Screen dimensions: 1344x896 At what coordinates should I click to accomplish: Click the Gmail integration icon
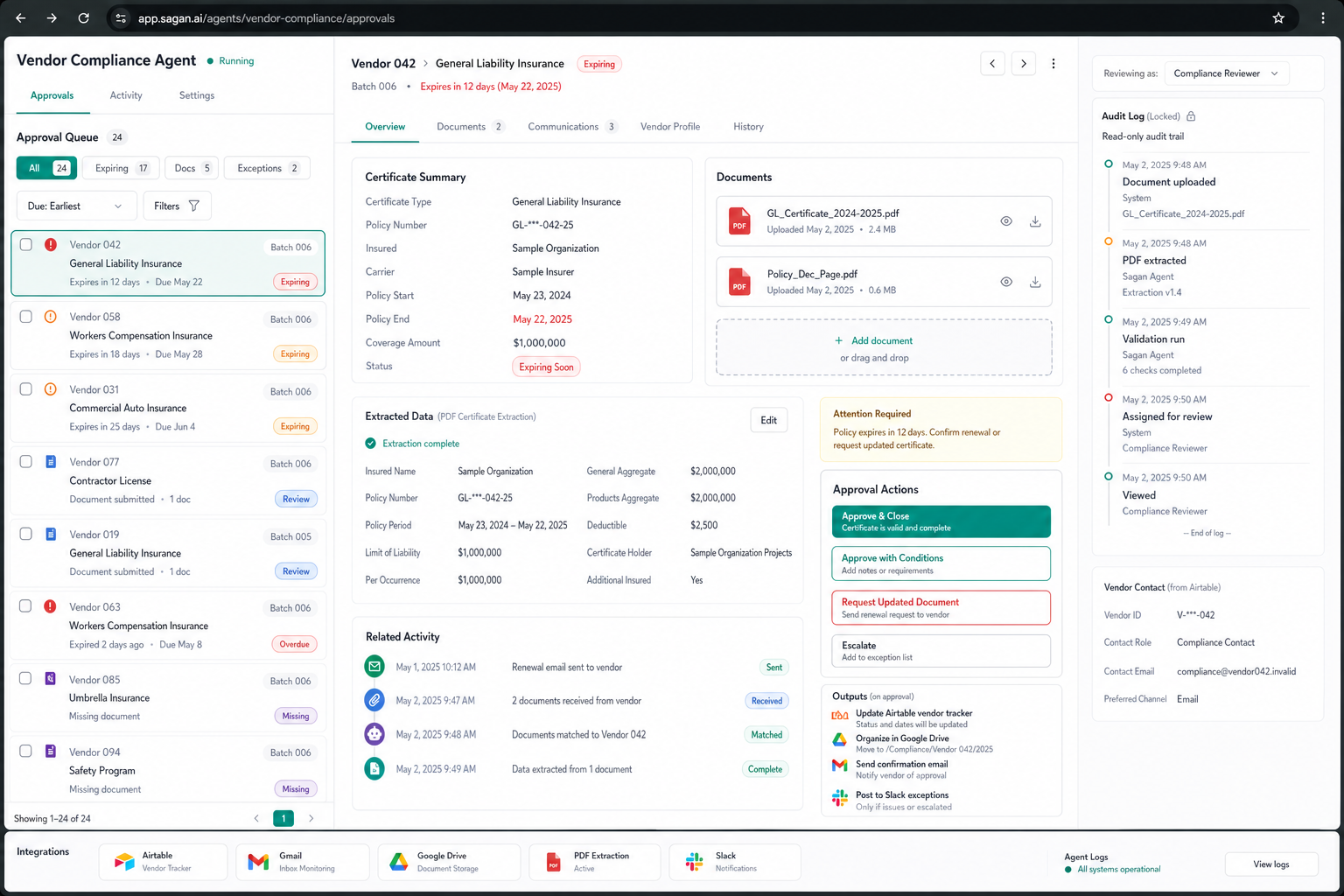click(x=258, y=862)
